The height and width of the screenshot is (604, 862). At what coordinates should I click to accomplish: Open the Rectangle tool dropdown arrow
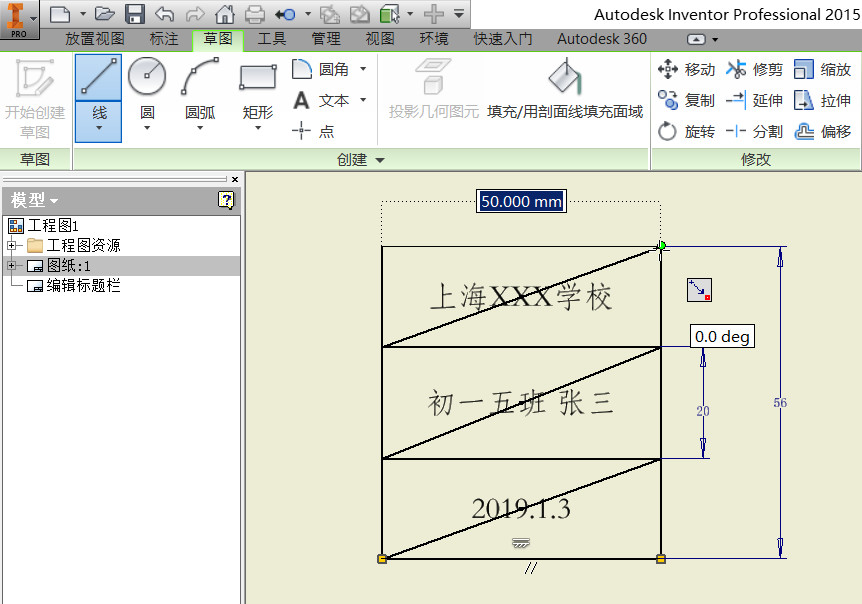click(258, 128)
